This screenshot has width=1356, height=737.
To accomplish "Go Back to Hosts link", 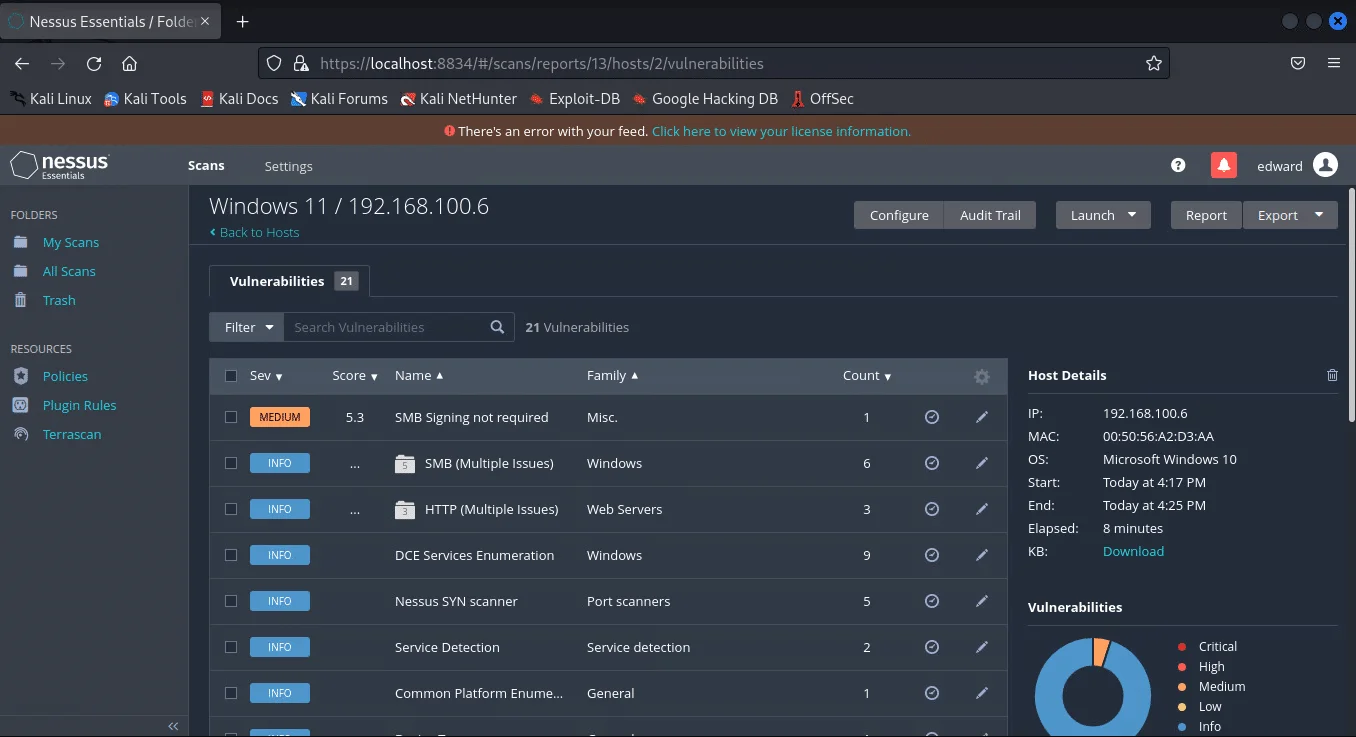I will click(x=259, y=232).
